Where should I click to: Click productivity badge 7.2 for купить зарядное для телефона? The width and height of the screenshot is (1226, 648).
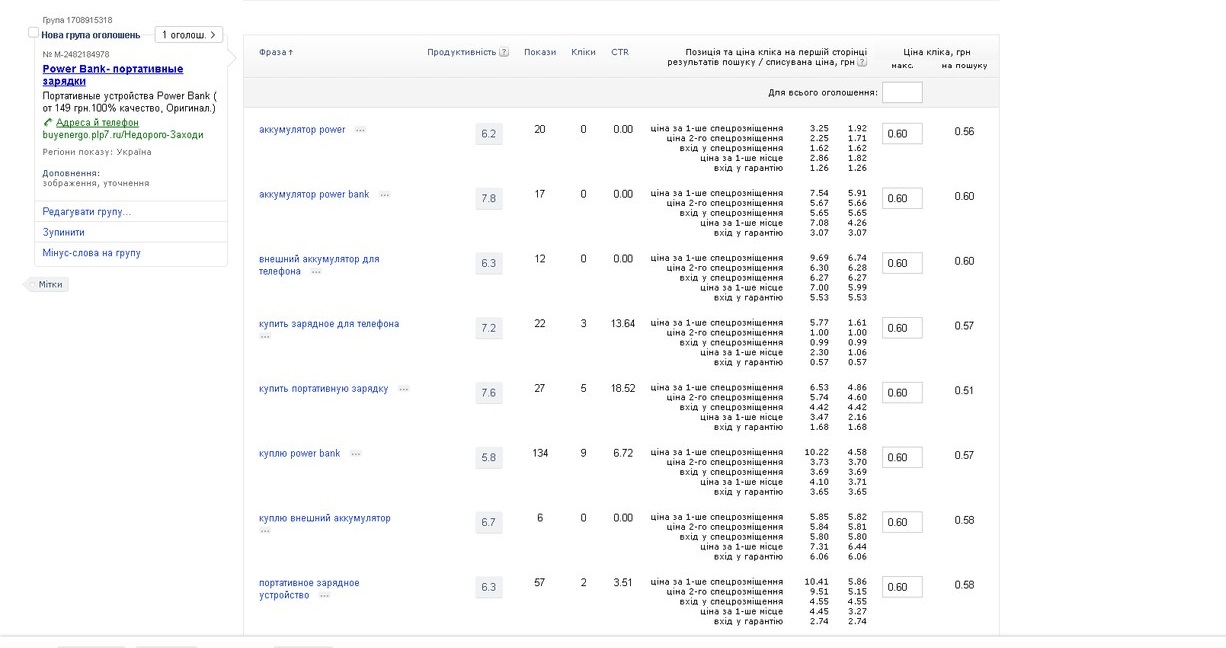tap(488, 328)
